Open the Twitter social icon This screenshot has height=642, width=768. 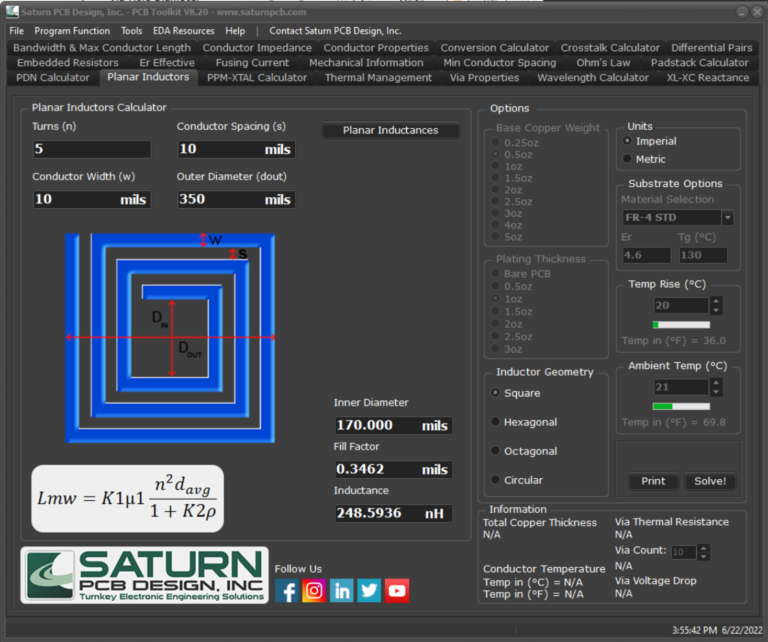point(369,591)
